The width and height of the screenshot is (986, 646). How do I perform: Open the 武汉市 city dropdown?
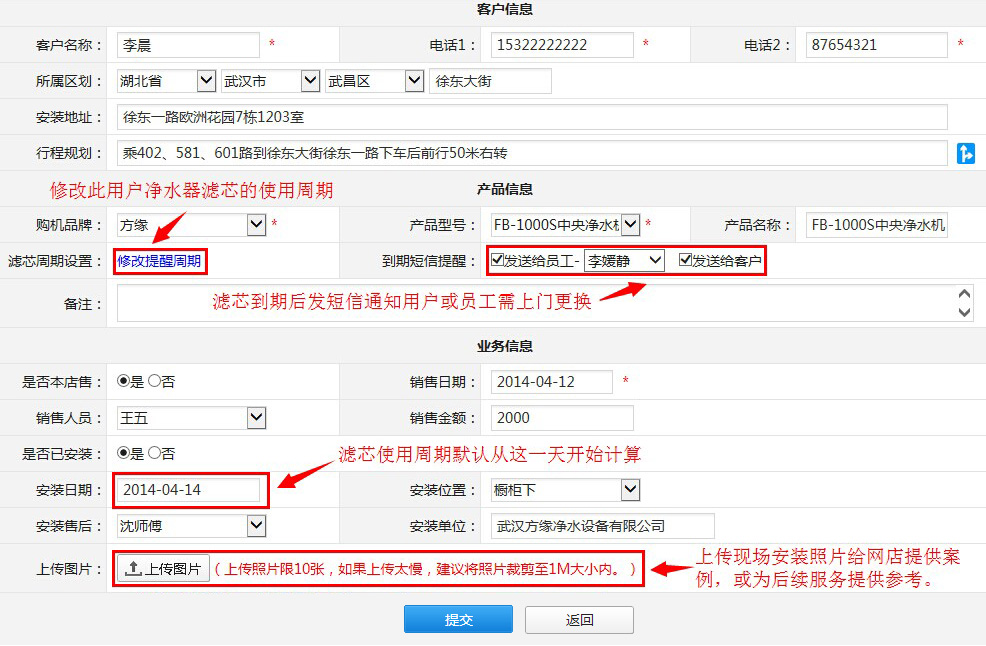(270, 81)
